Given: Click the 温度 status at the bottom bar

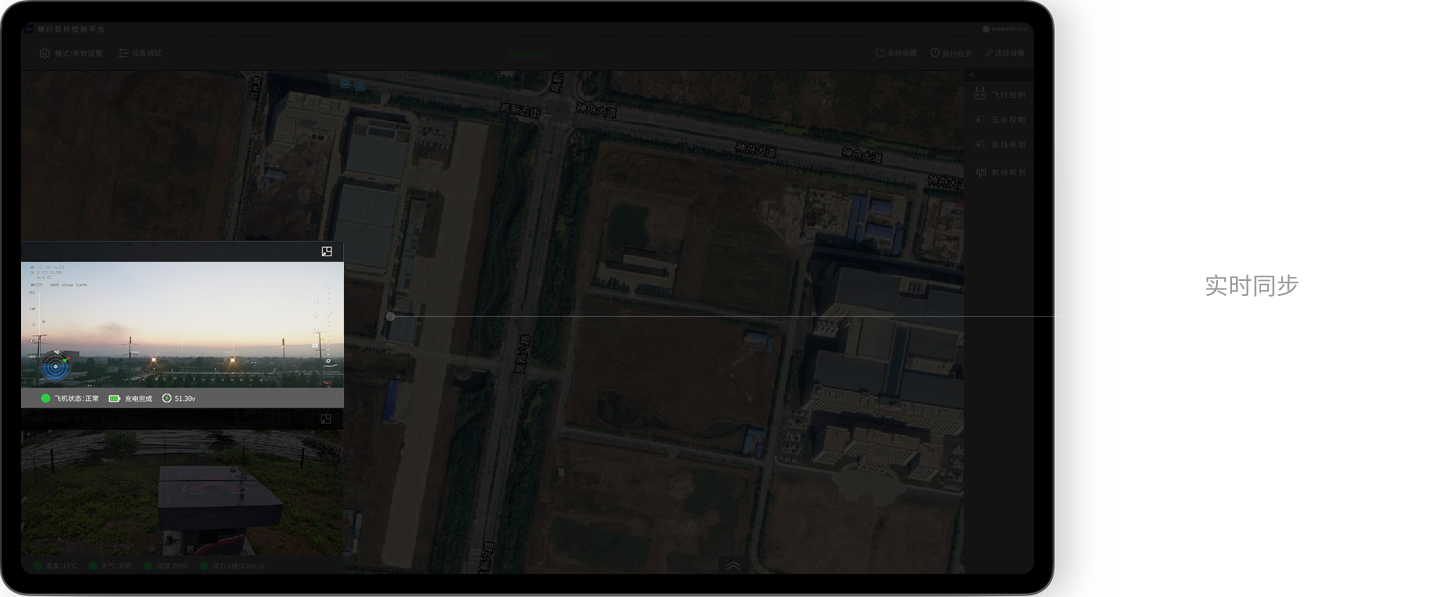Looking at the screenshot, I should pyautogui.click(x=55, y=566).
